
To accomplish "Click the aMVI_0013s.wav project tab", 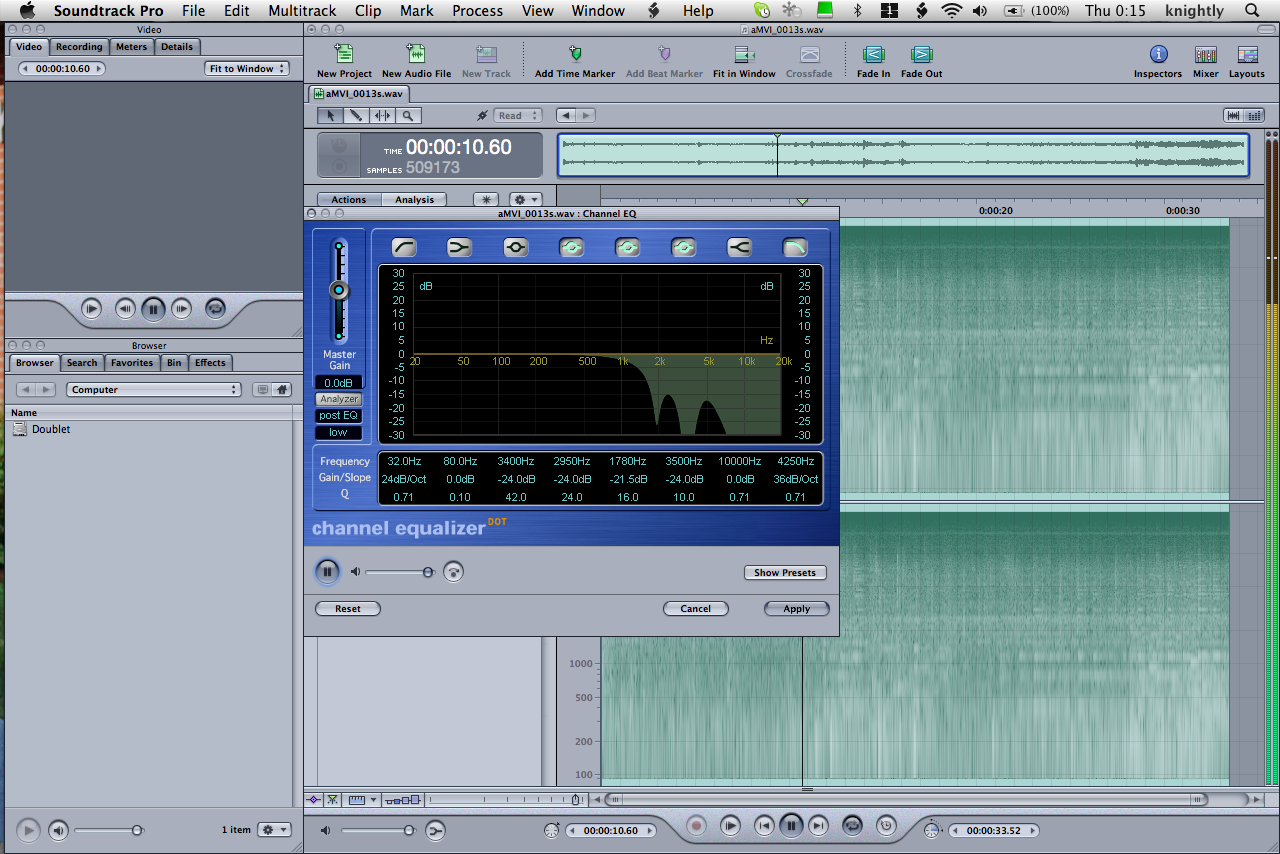I will pos(359,93).
